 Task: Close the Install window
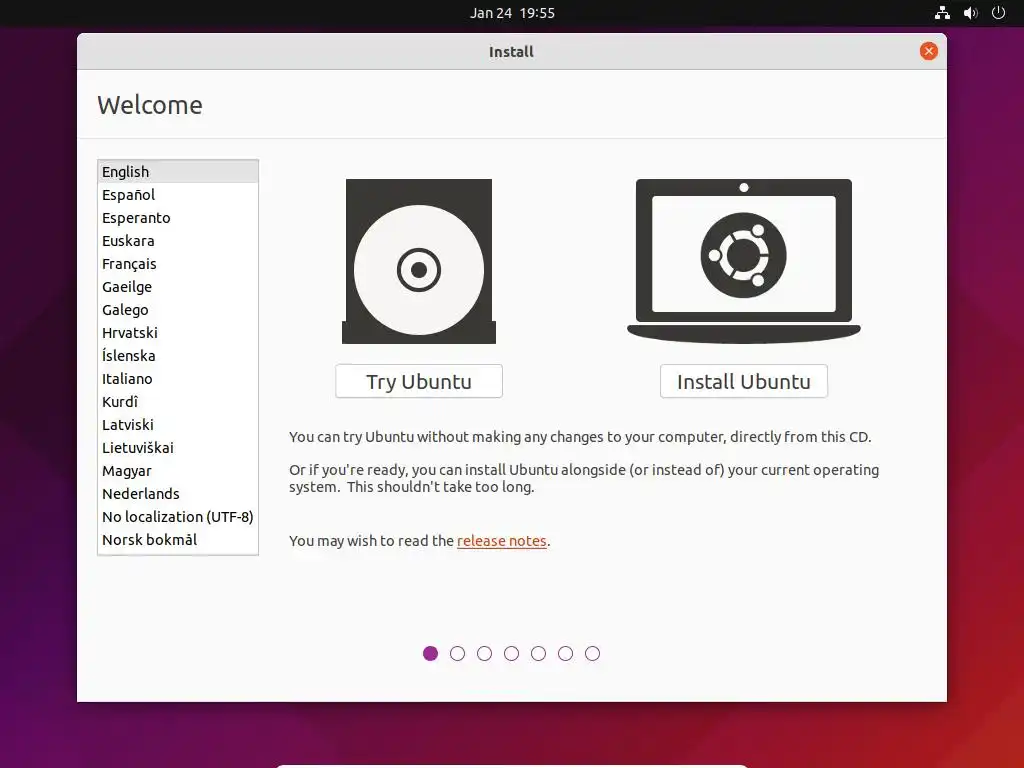(x=929, y=51)
